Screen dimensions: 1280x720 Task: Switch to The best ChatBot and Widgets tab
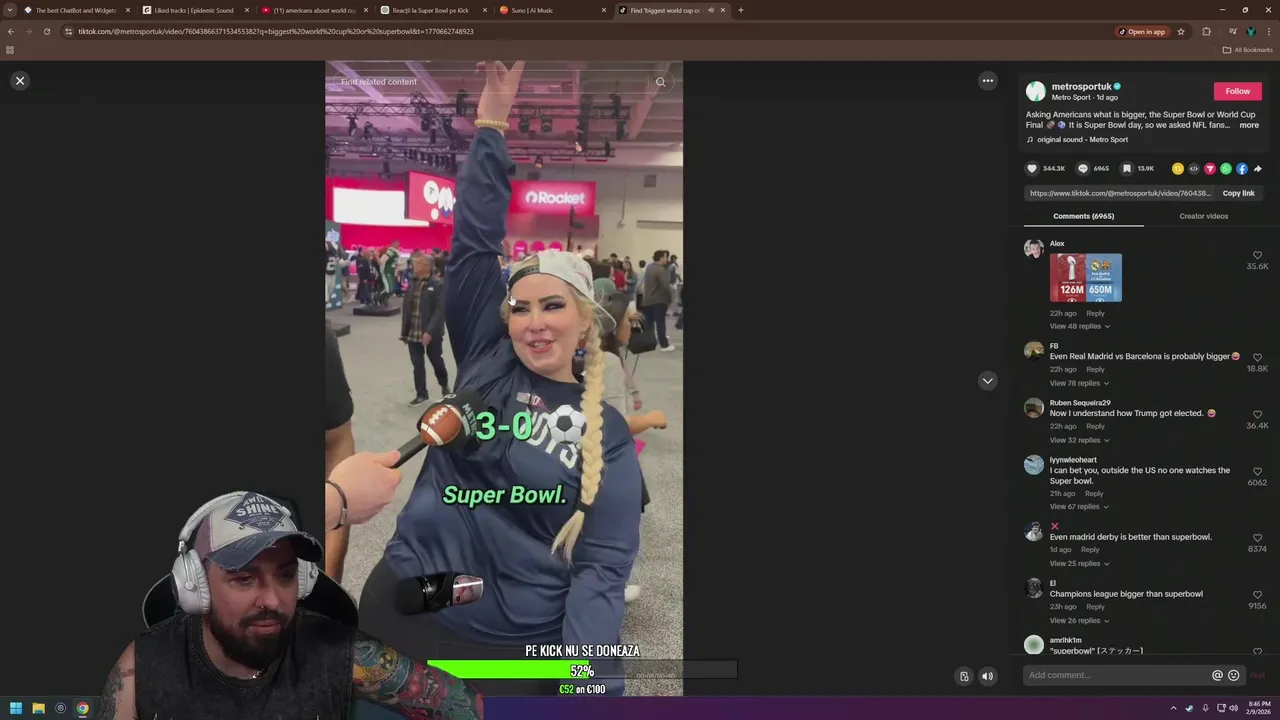click(x=76, y=10)
